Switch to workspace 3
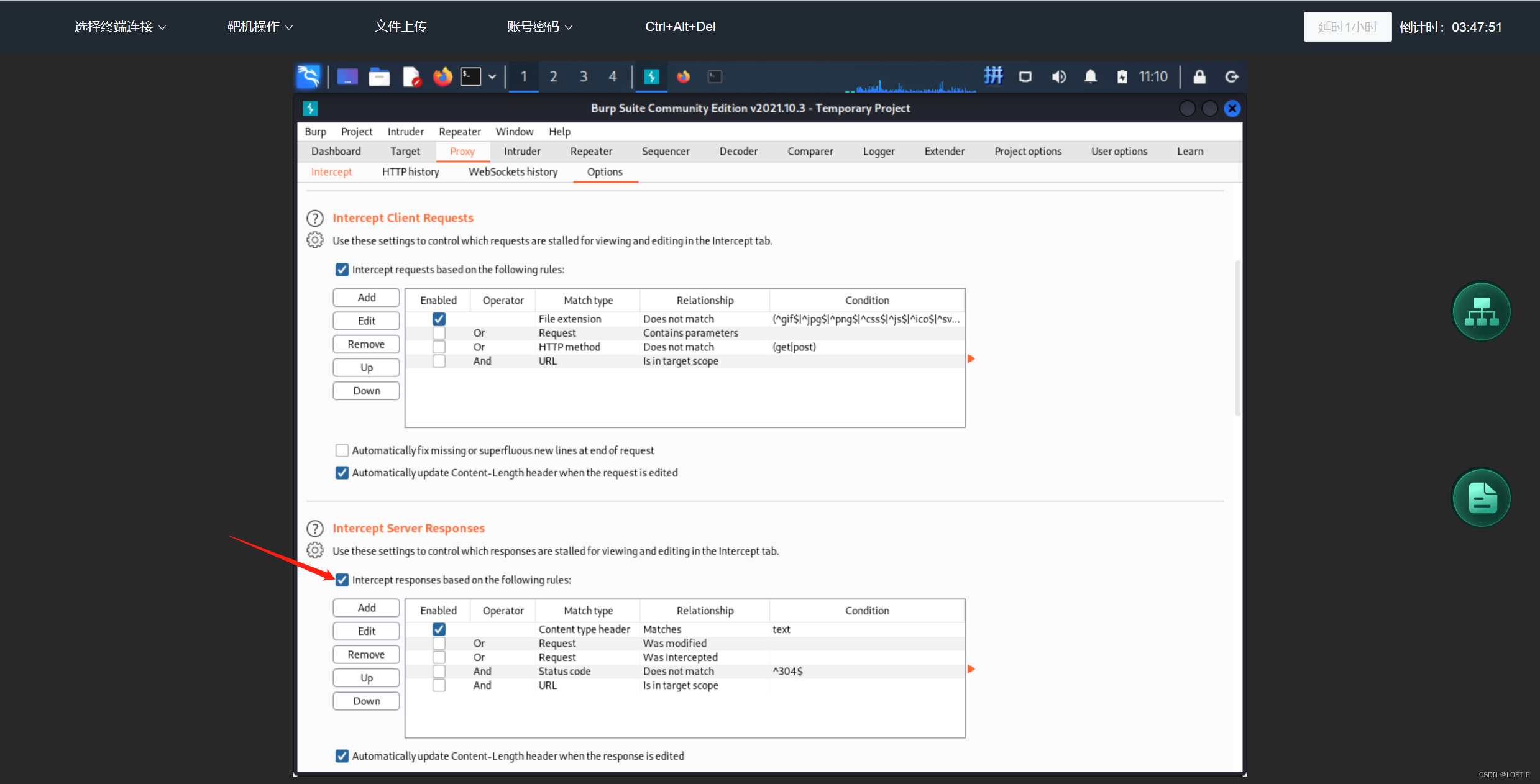Image resolution: width=1540 pixels, height=784 pixels. [583, 76]
